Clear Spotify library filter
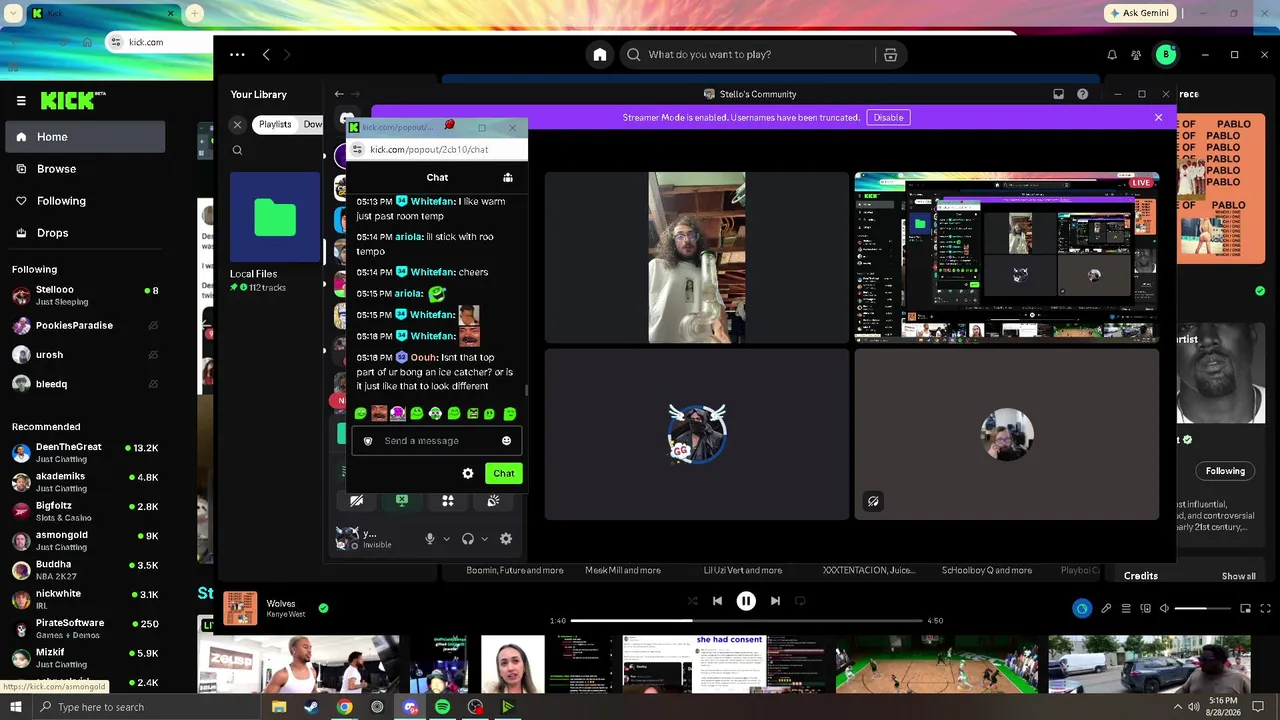The height and width of the screenshot is (720, 1280). click(x=237, y=125)
